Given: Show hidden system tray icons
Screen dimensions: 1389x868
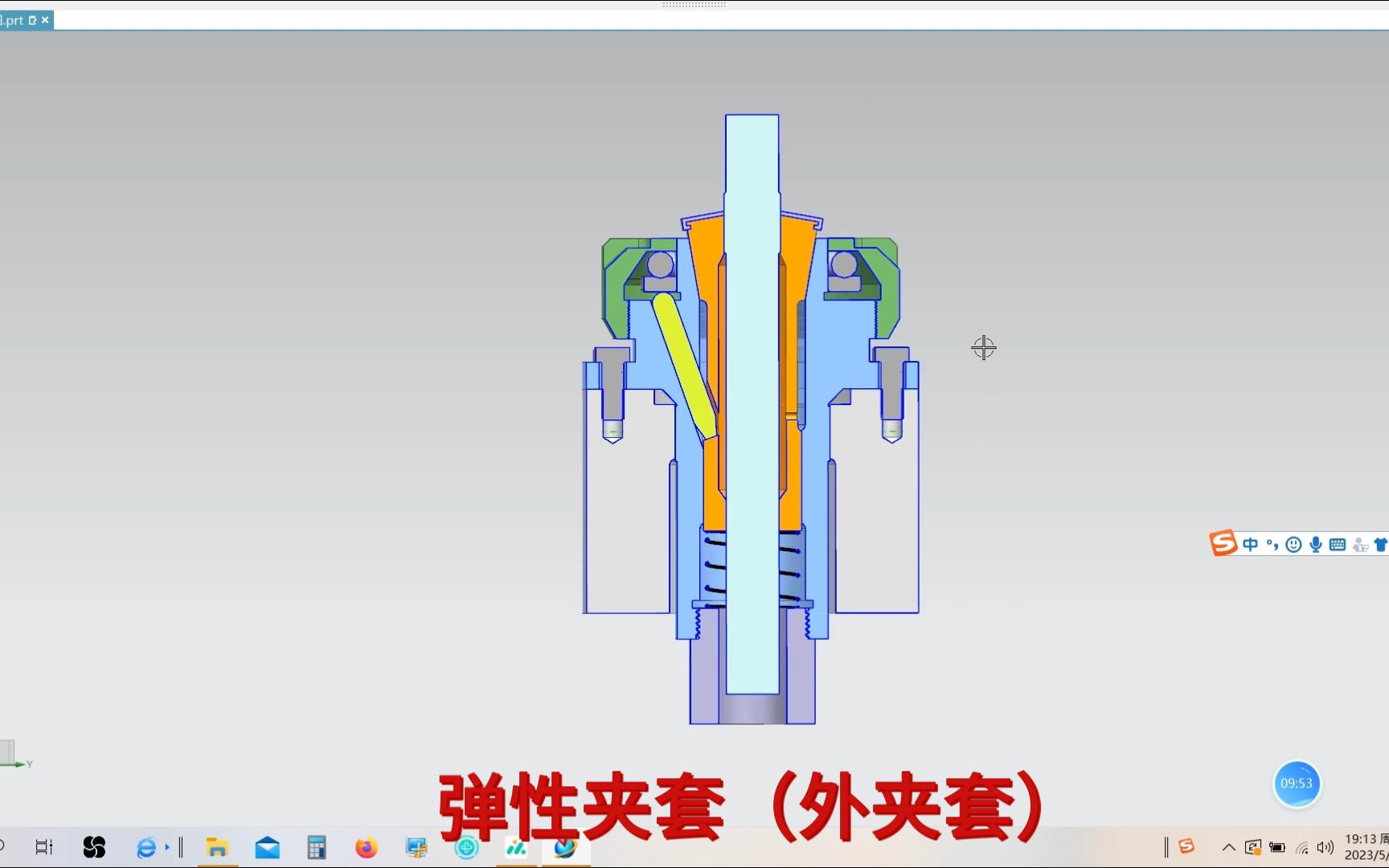Looking at the screenshot, I should click(1228, 847).
